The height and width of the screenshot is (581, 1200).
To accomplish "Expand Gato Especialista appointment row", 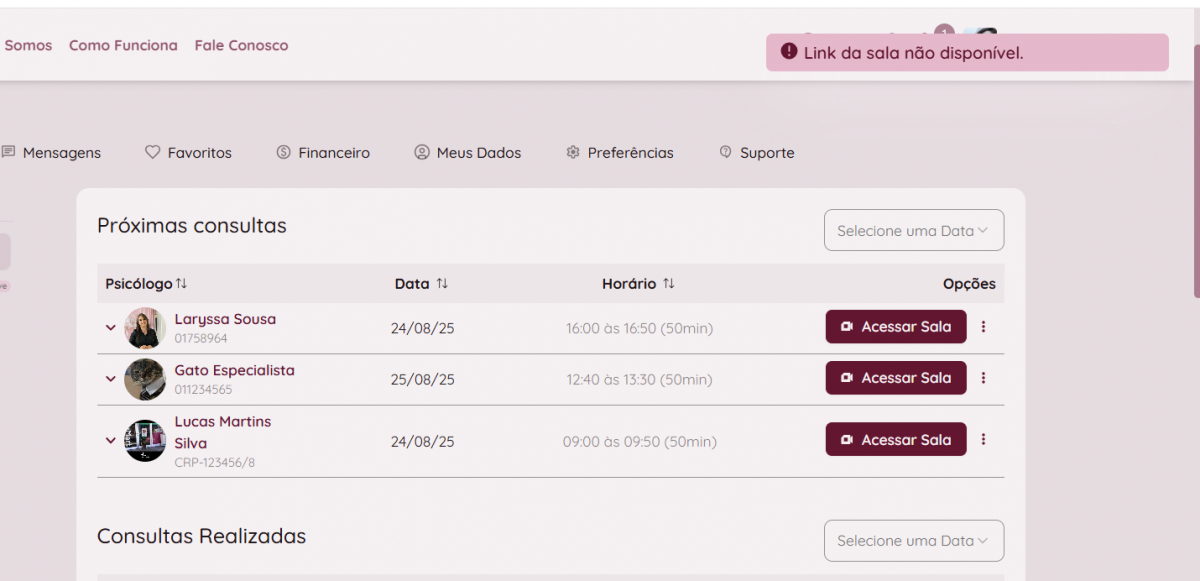I will [x=111, y=379].
